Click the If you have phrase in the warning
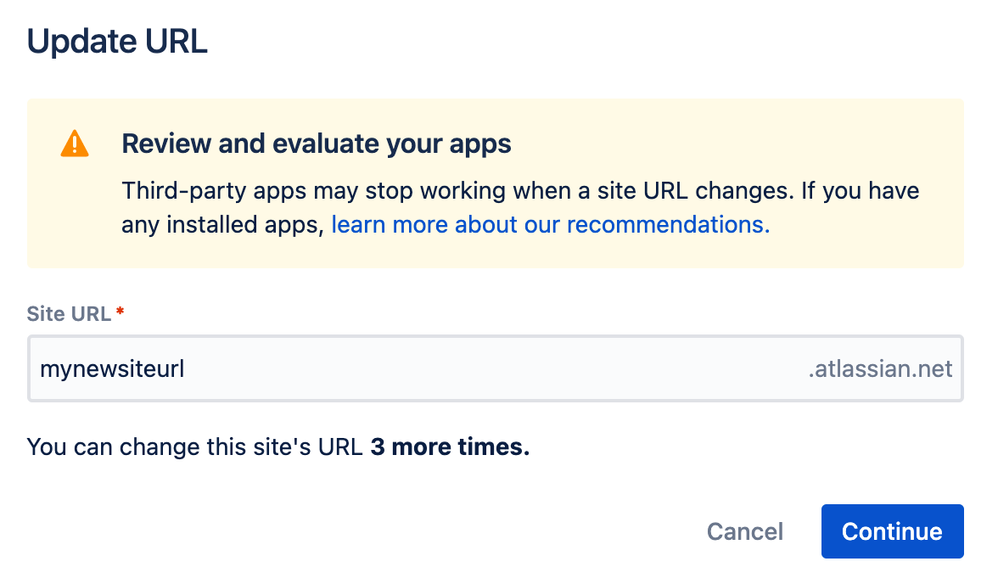 860,191
